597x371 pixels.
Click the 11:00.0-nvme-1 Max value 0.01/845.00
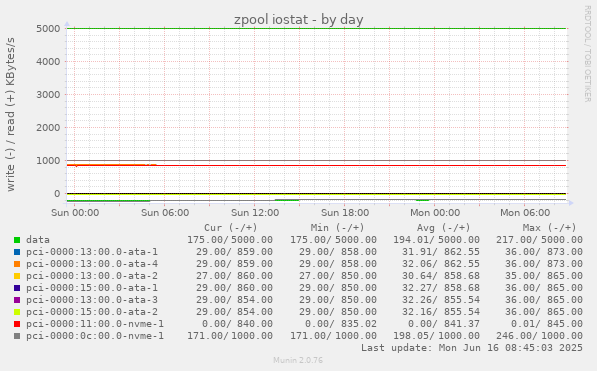547,324
